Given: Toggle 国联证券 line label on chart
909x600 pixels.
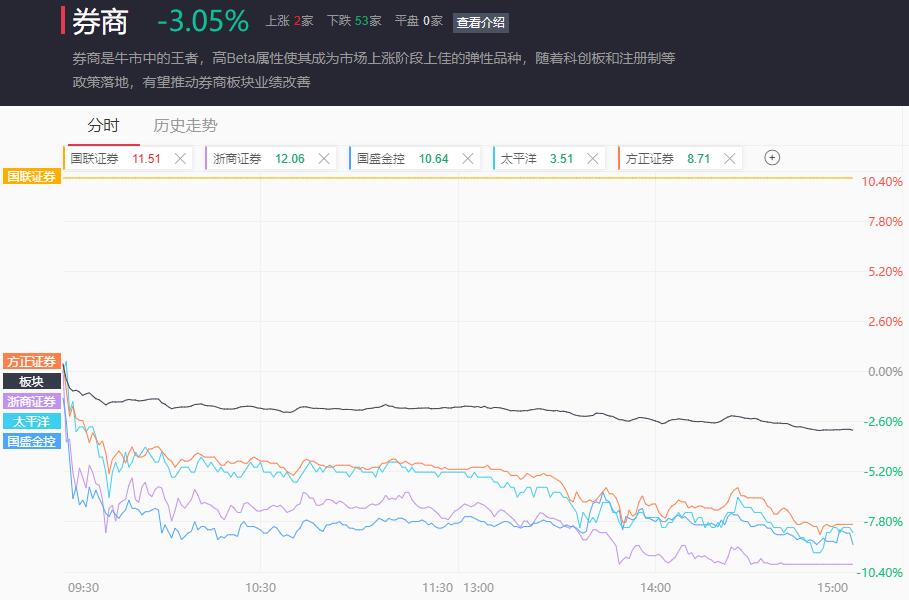Looking at the screenshot, I should pyautogui.click(x=32, y=176).
